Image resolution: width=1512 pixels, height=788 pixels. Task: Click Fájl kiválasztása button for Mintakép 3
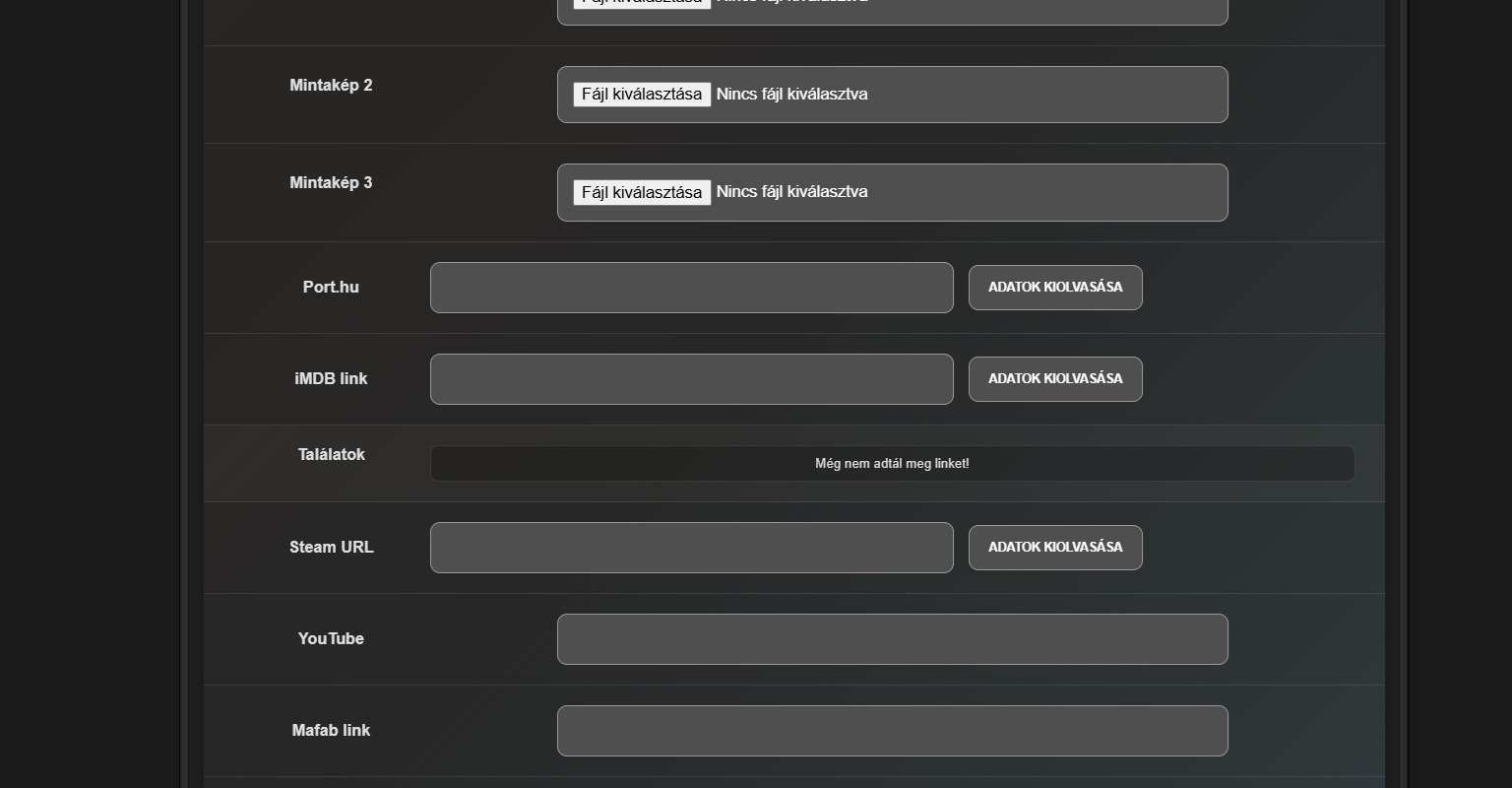click(642, 192)
